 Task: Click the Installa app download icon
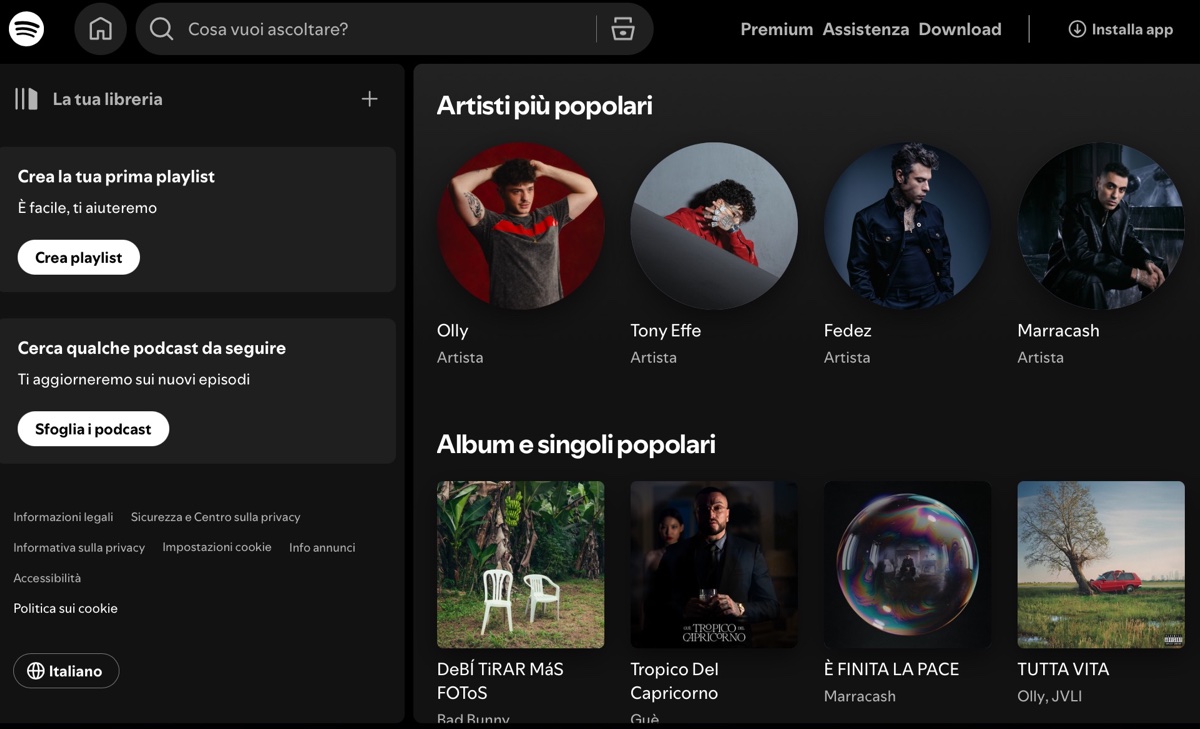[1076, 29]
